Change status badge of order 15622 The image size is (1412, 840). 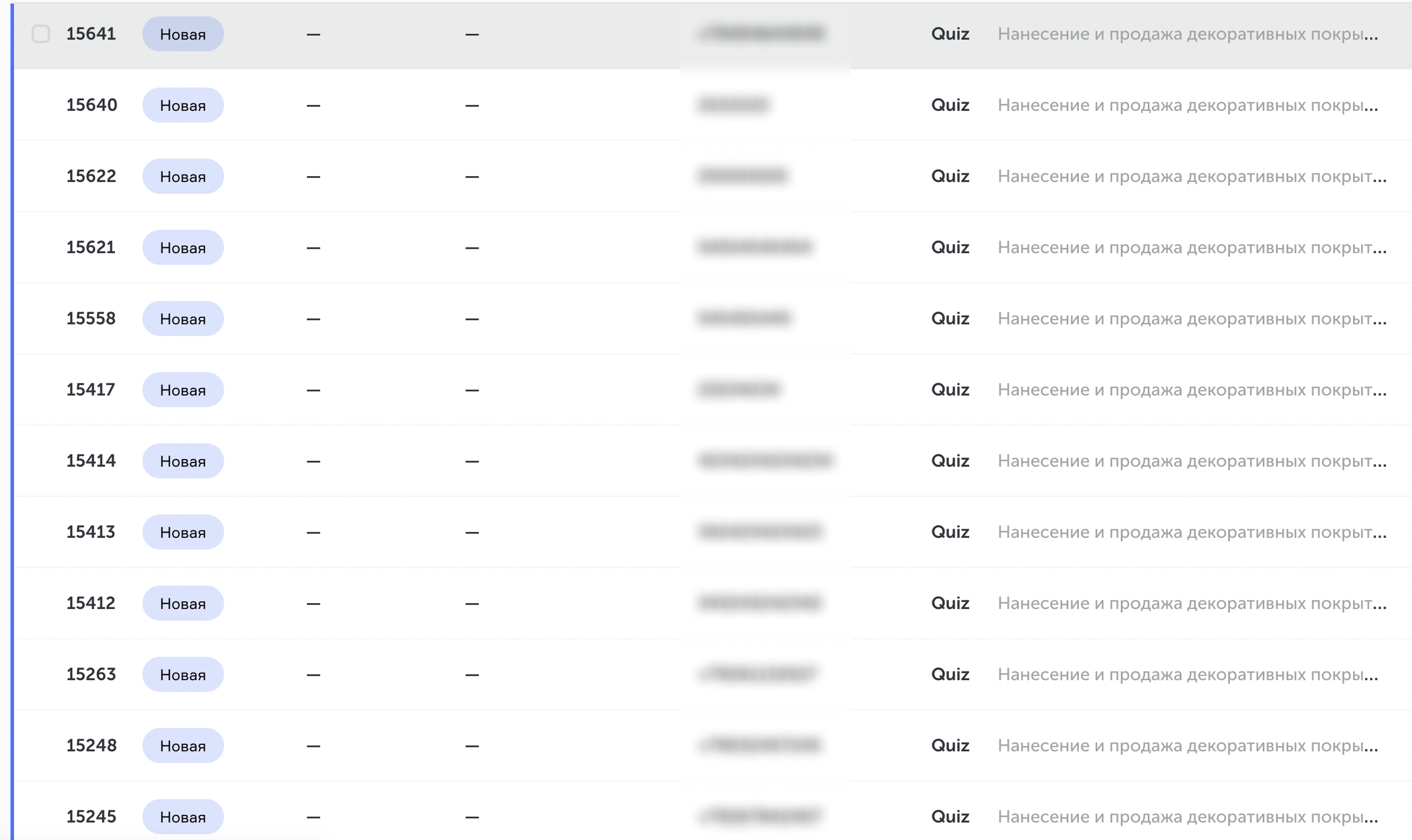pos(183,176)
